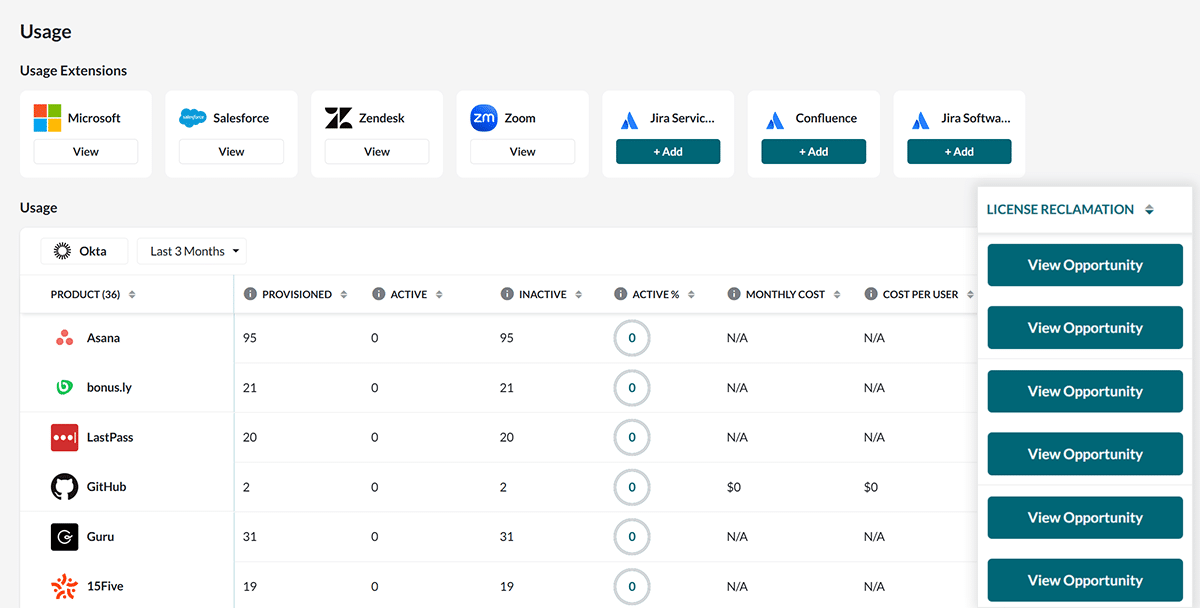Click the 15Five logo icon
Image resolution: width=1200 pixels, height=608 pixels.
64,586
